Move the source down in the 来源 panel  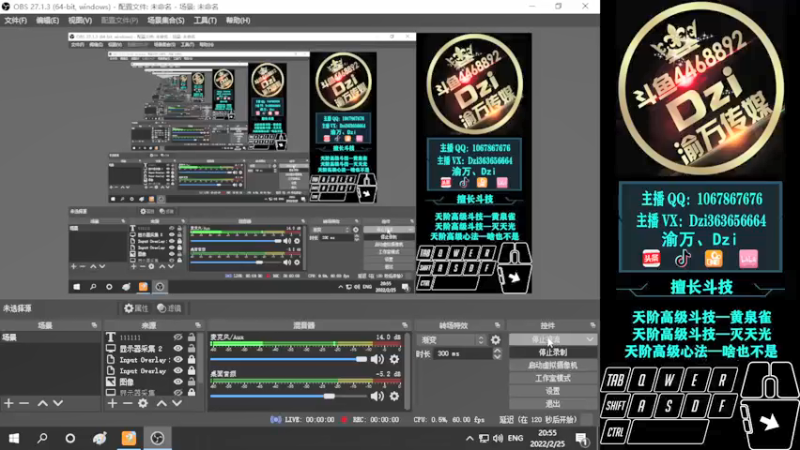coord(177,403)
